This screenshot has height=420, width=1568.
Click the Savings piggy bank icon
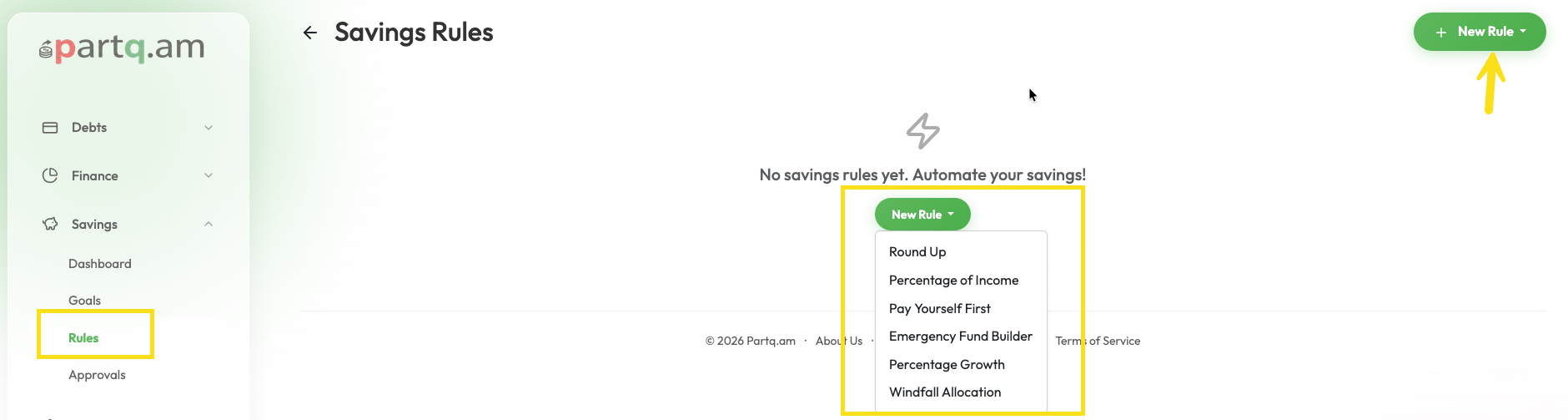coord(50,224)
